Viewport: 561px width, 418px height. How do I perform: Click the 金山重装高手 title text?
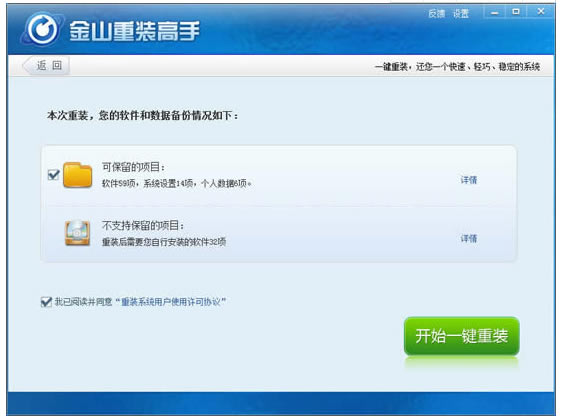(134, 31)
